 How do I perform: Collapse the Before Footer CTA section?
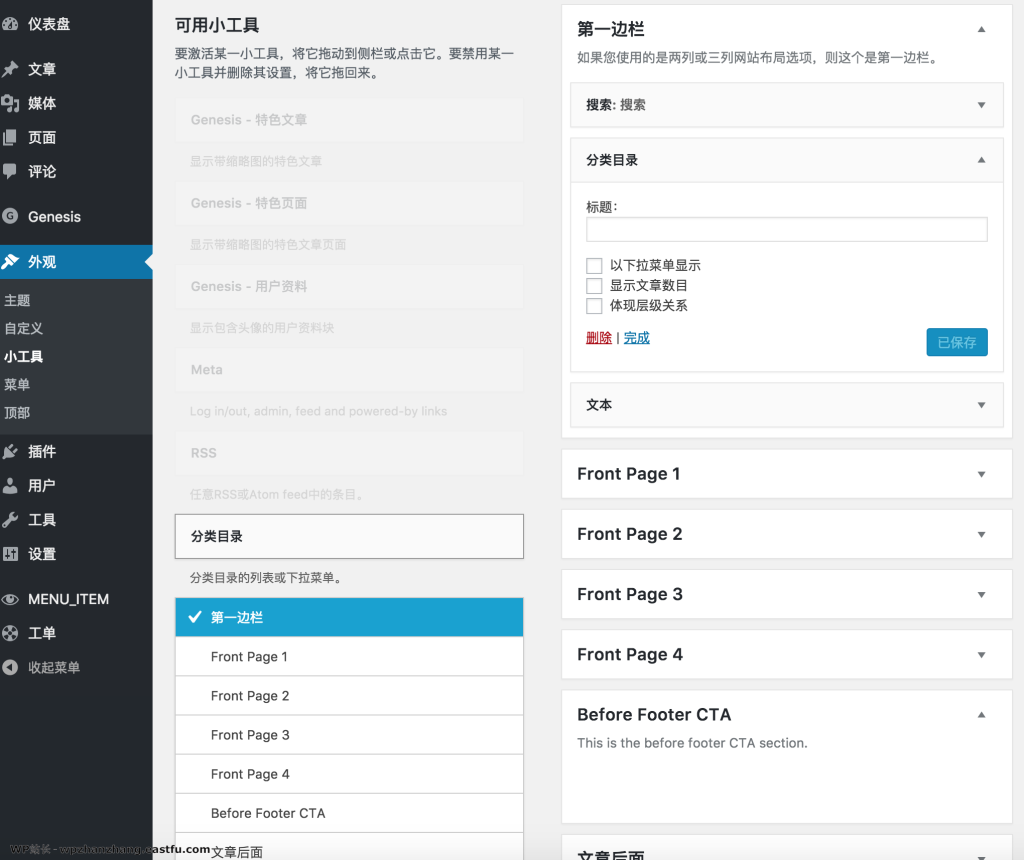(x=981, y=715)
